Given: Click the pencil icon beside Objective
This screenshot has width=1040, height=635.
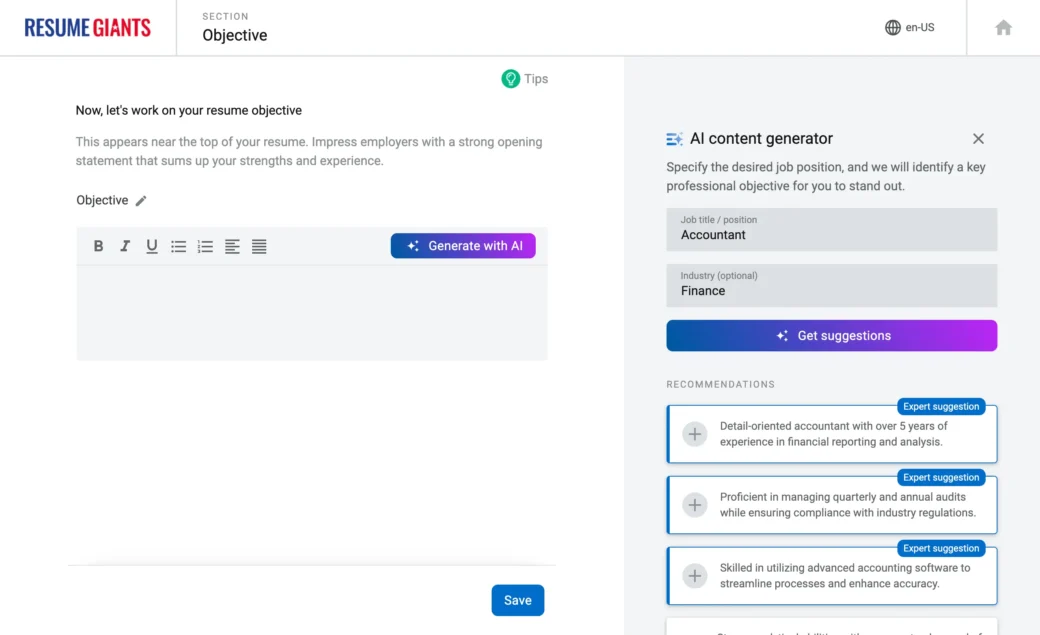Looking at the screenshot, I should 141,201.
